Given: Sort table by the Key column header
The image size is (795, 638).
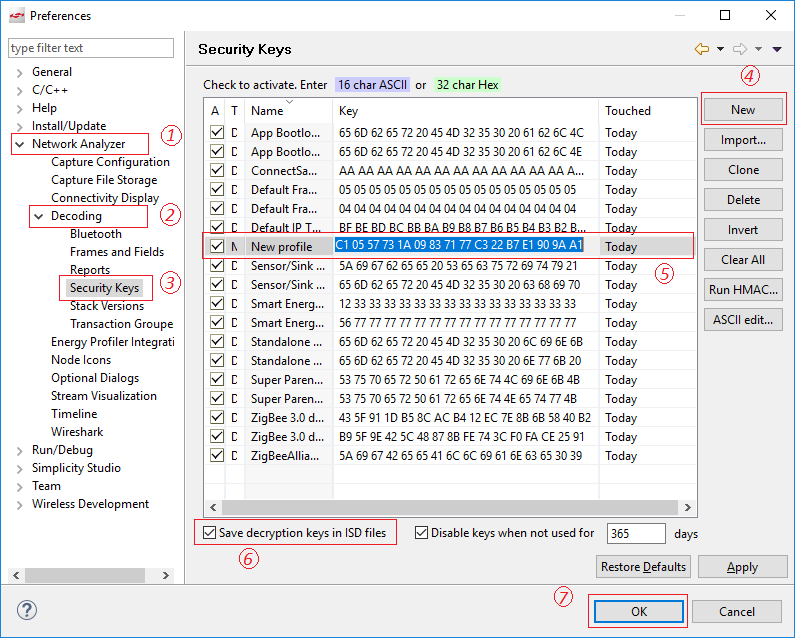Looking at the screenshot, I should pos(465,111).
